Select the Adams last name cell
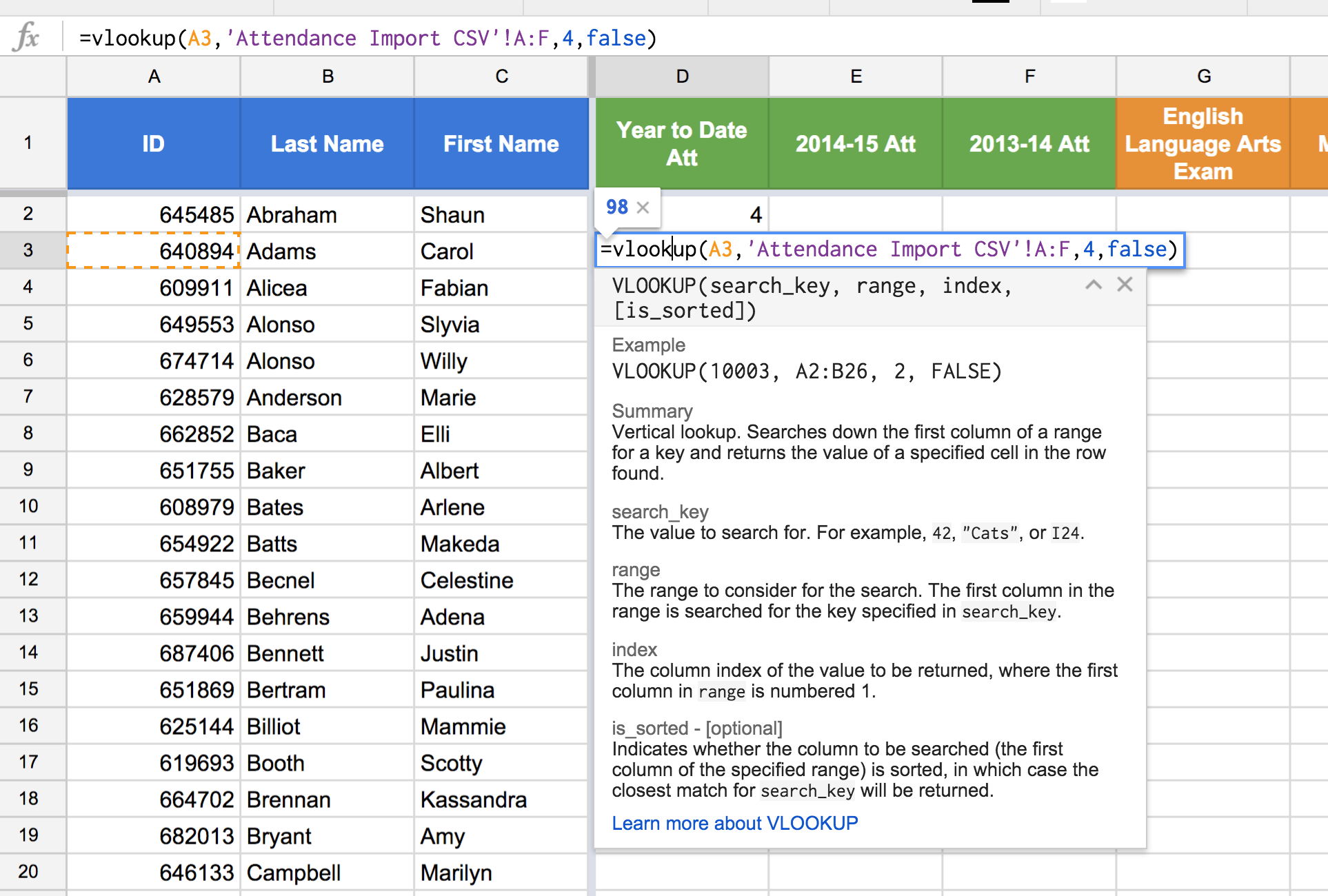Screen dimensions: 1328x896 (328, 251)
